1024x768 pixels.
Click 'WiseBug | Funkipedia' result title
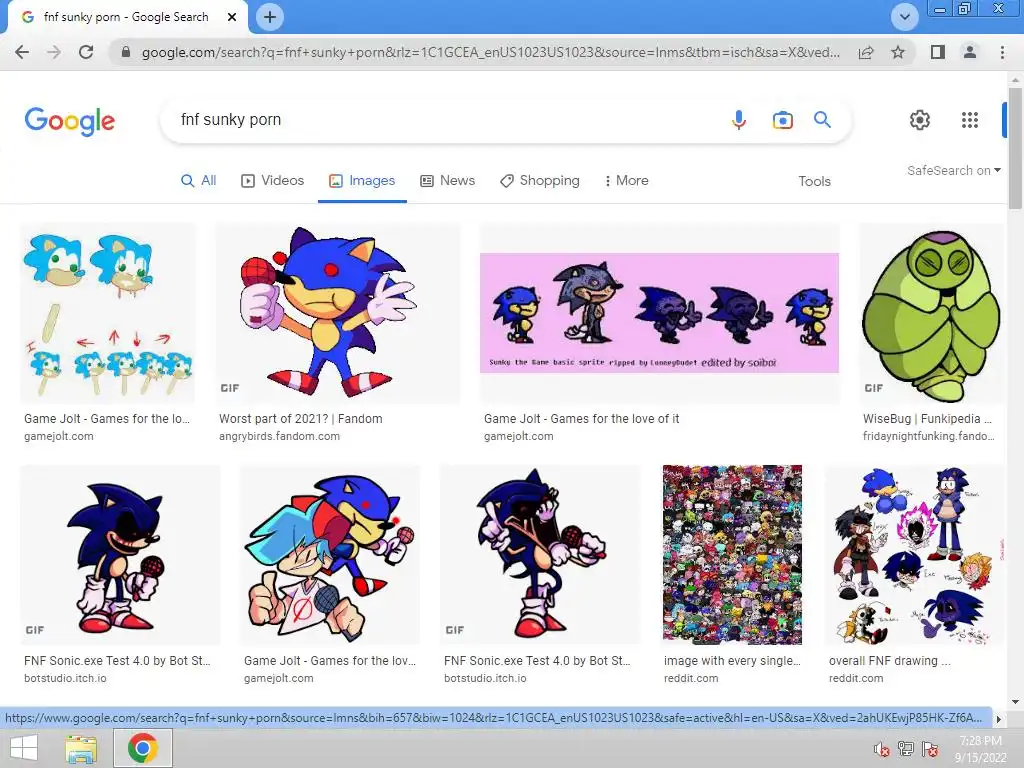pyautogui.click(x=927, y=419)
